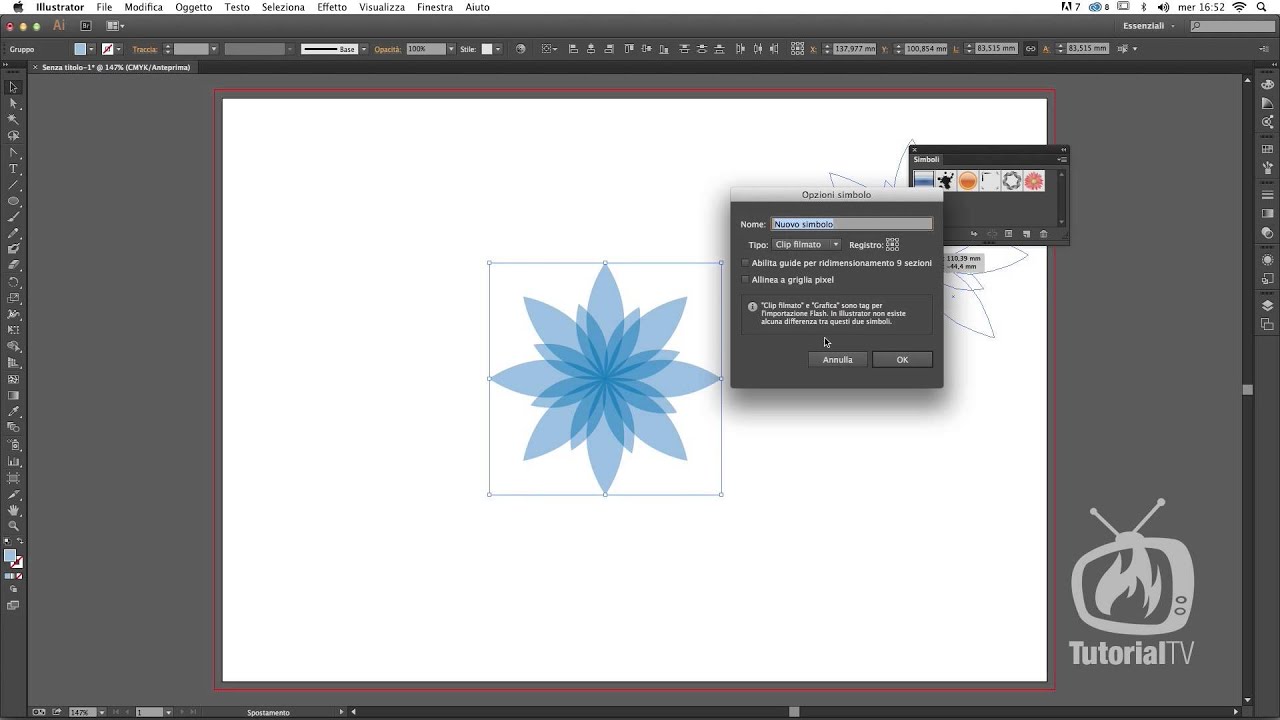Select the Senza titolo-1 document tab
Image resolution: width=1280 pixels, height=720 pixels.
point(115,67)
